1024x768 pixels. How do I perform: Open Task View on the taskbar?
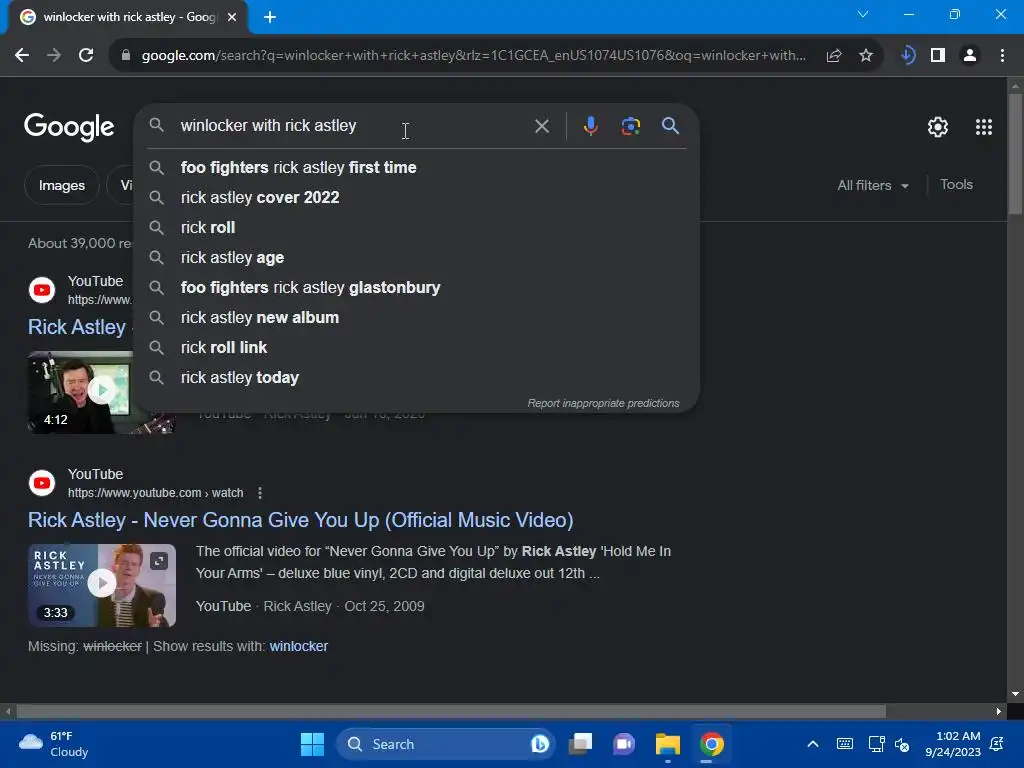pos(581,744)
